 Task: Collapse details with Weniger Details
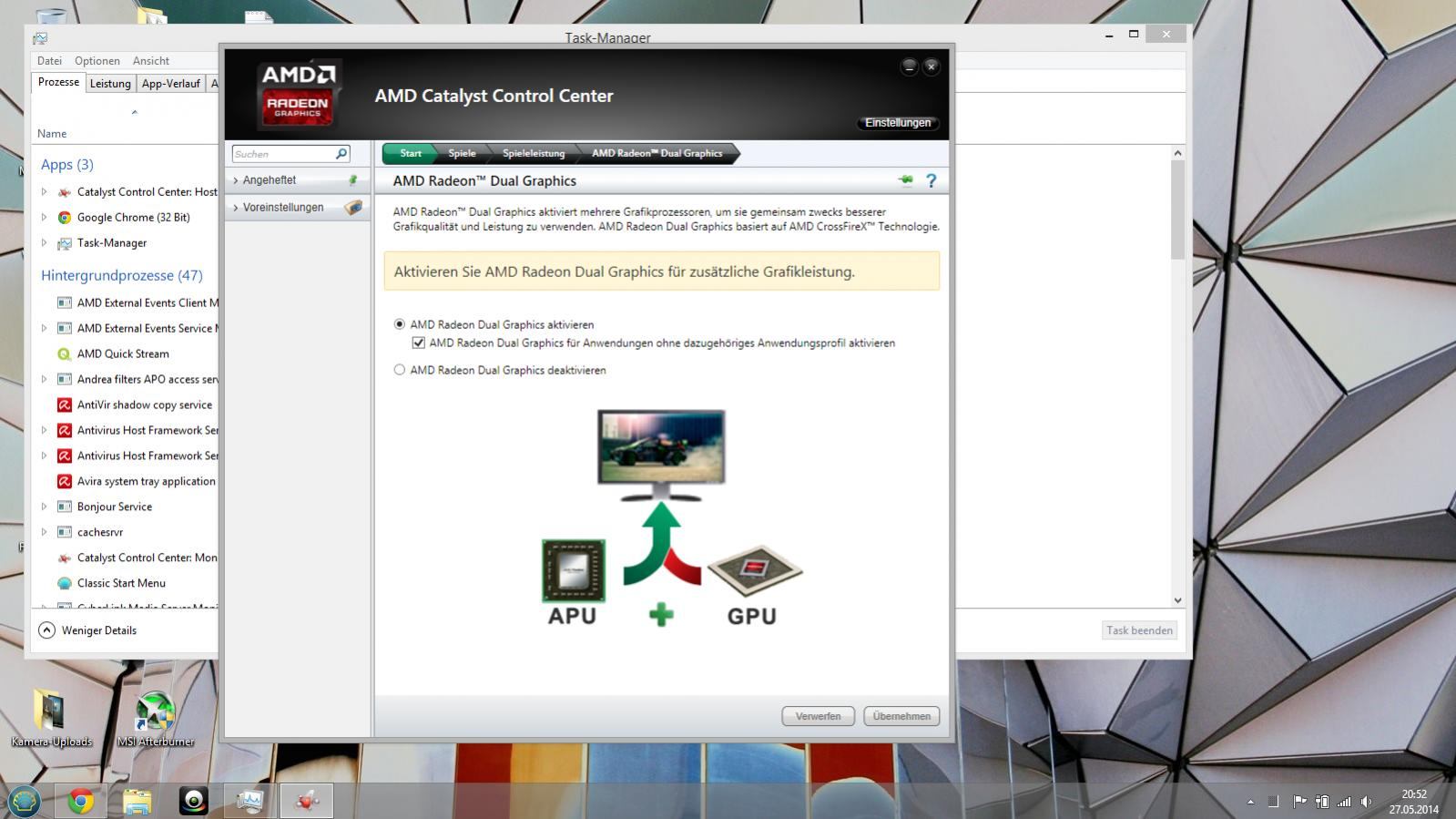(87, 630)
